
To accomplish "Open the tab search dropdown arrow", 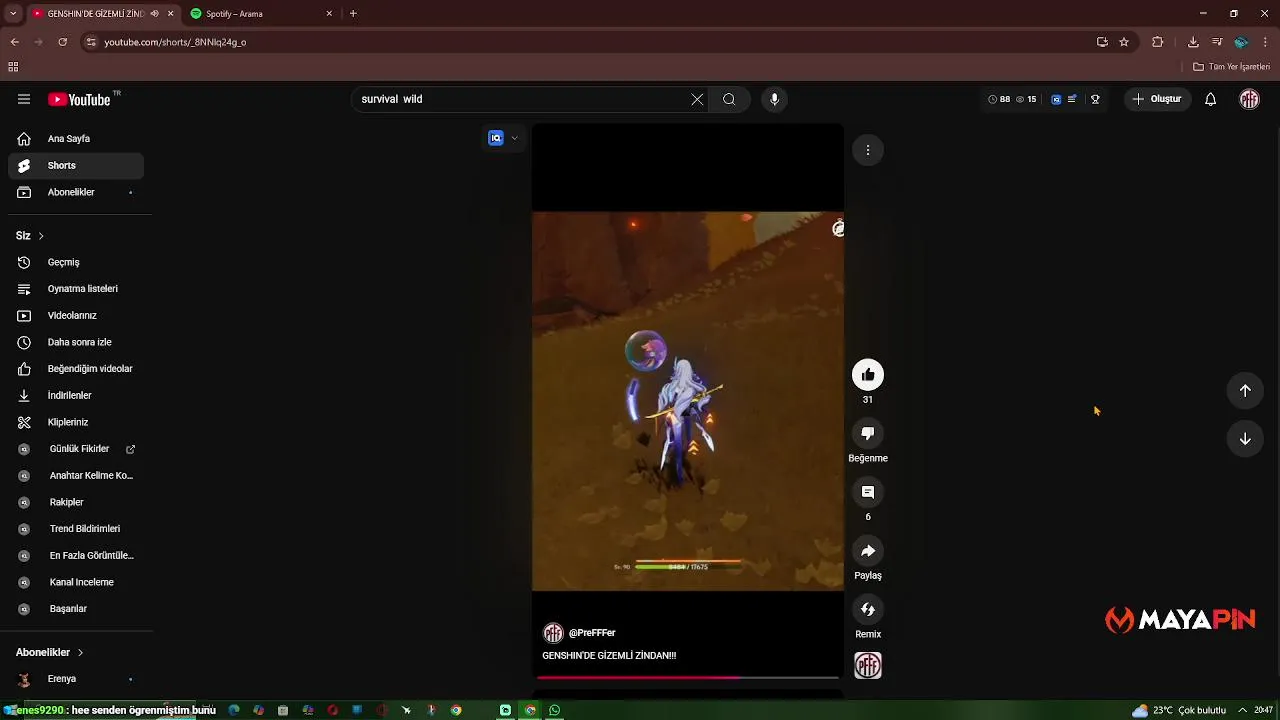I will click(13, 14).
